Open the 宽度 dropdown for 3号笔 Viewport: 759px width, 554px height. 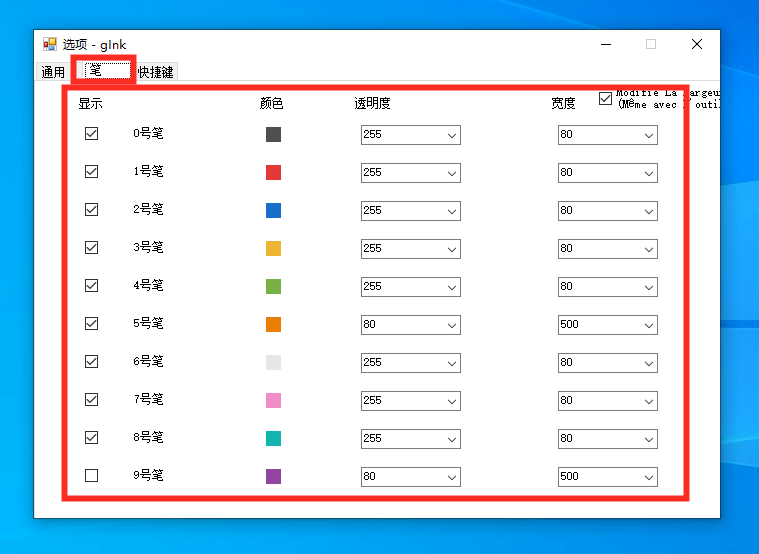coord(607,249)
